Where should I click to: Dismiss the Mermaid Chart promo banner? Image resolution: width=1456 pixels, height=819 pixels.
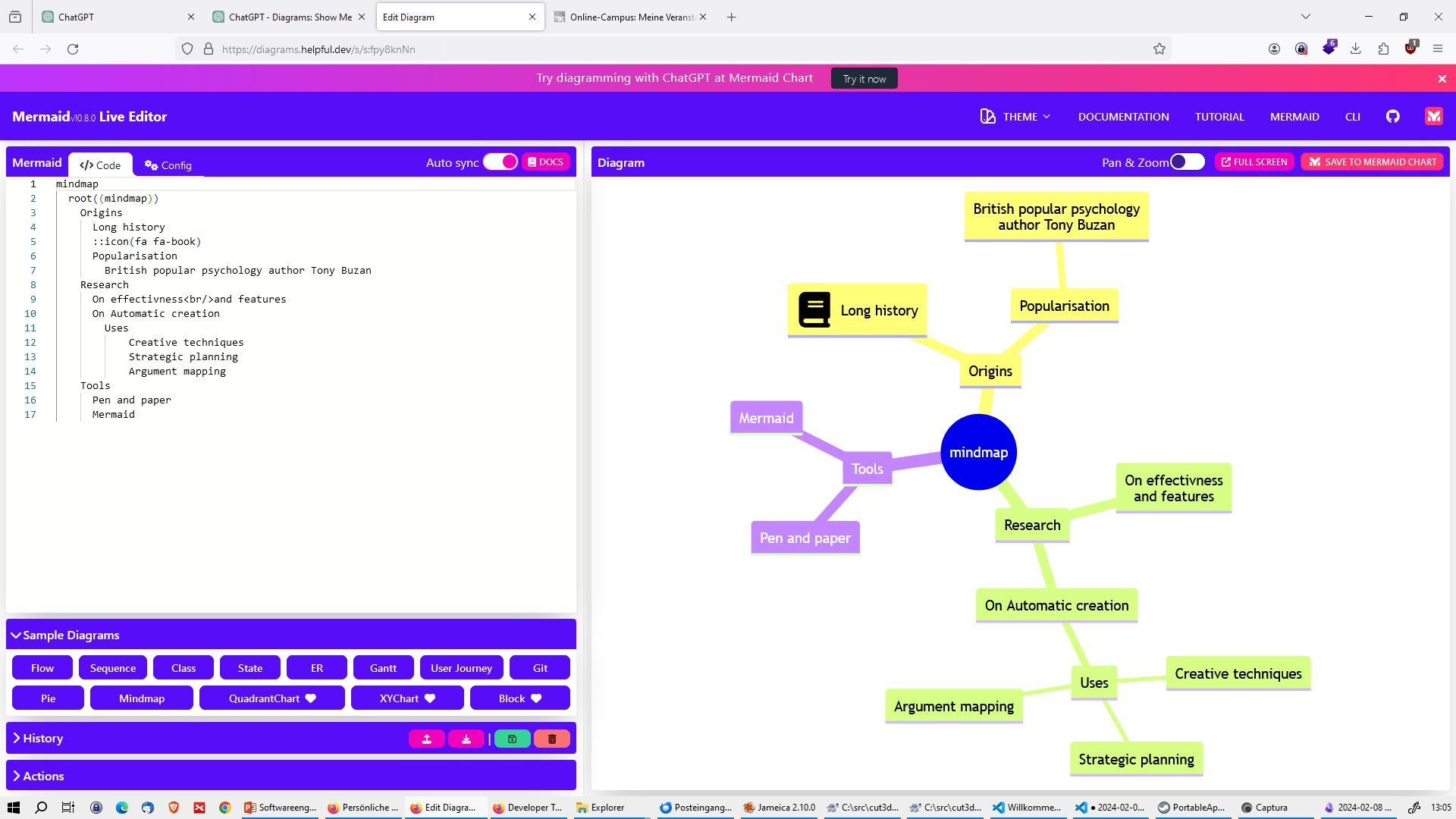click(1442, 79)
